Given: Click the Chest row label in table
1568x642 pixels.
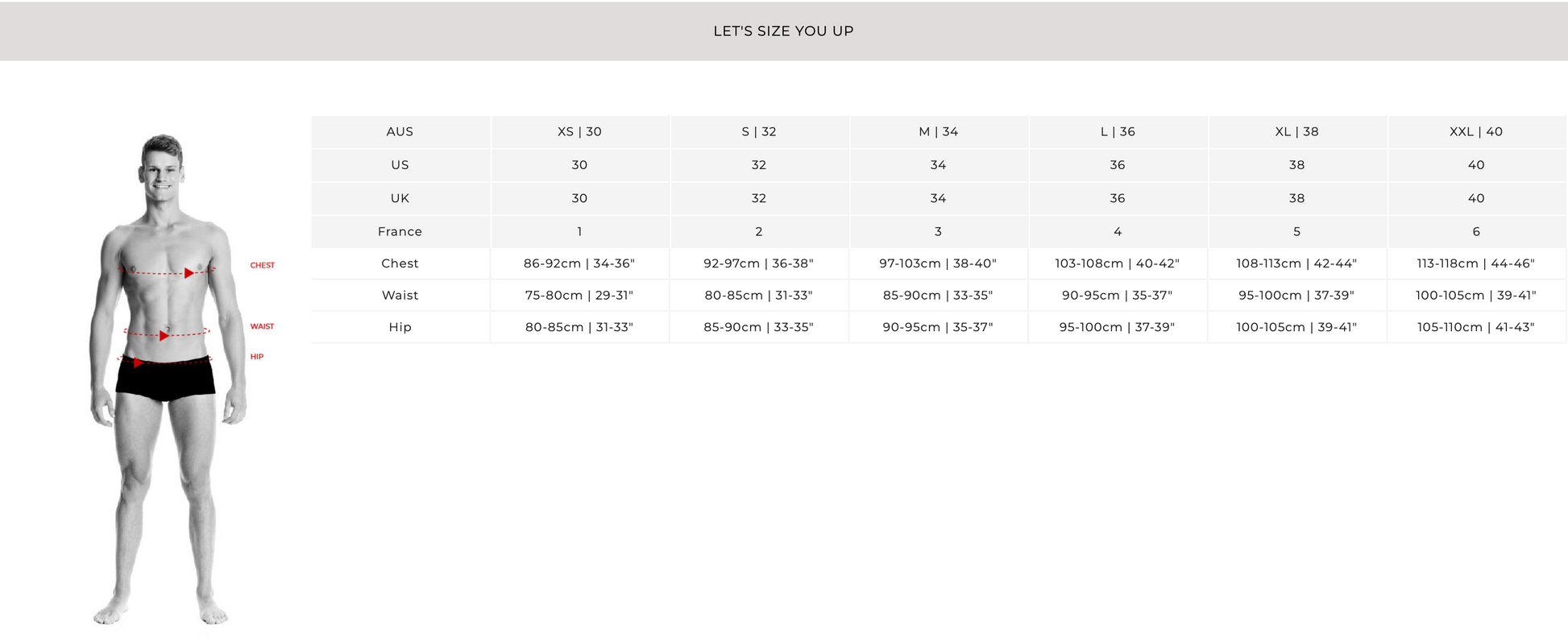Looking at the screenshot, I should (x=400, y=263).
